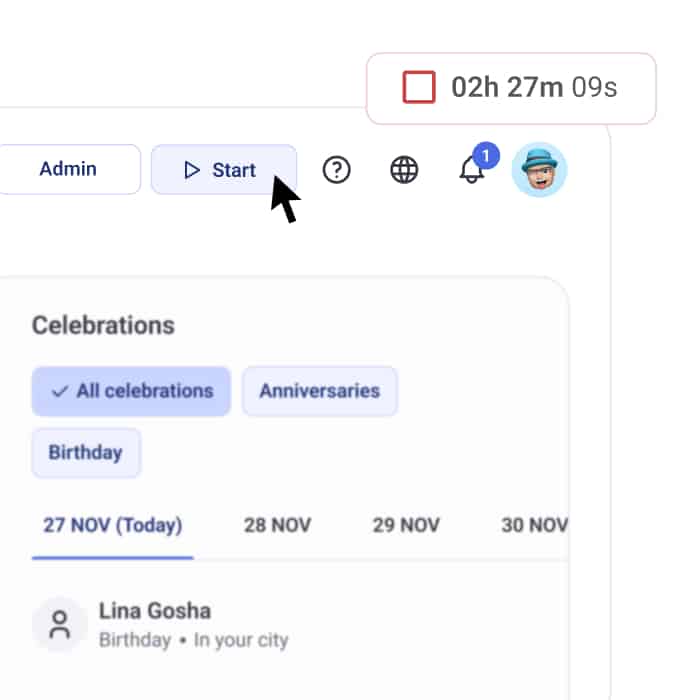Click the blue notification count badge
The width and height of the screenshot is (700, 700).
click(486, 156)
